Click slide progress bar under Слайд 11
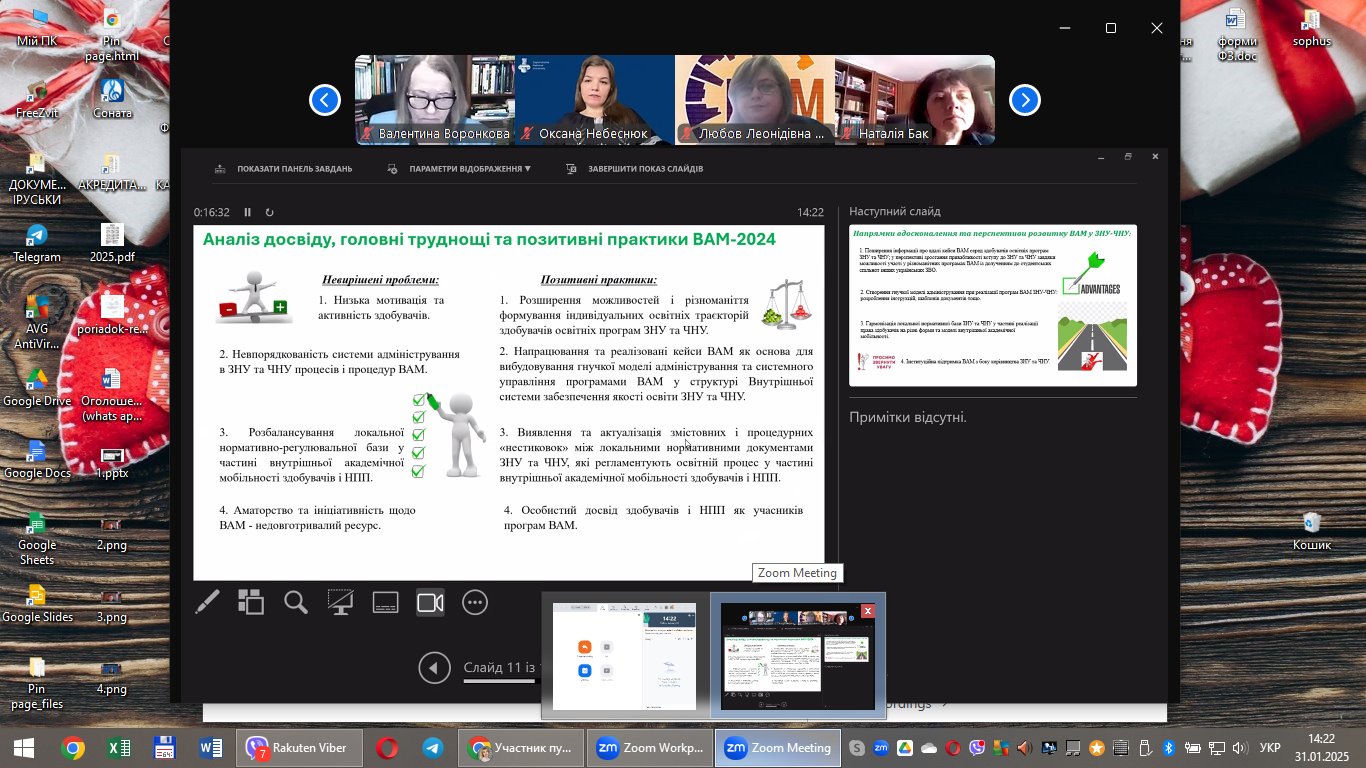The height and width of the screenshot is (768, 1366). pyautogui.click(x=502, y=682)
